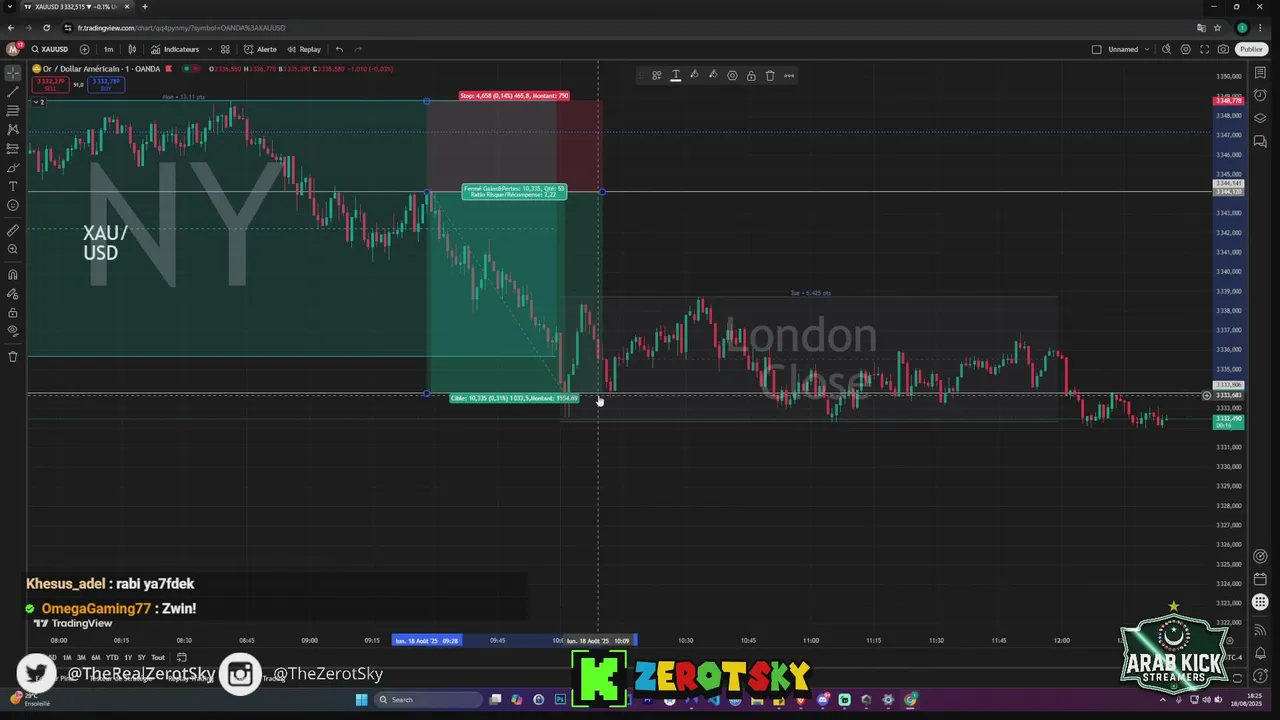Select the crosshair cursor tool
Screen dimensions: 1280x720
(x=13, y=73)
